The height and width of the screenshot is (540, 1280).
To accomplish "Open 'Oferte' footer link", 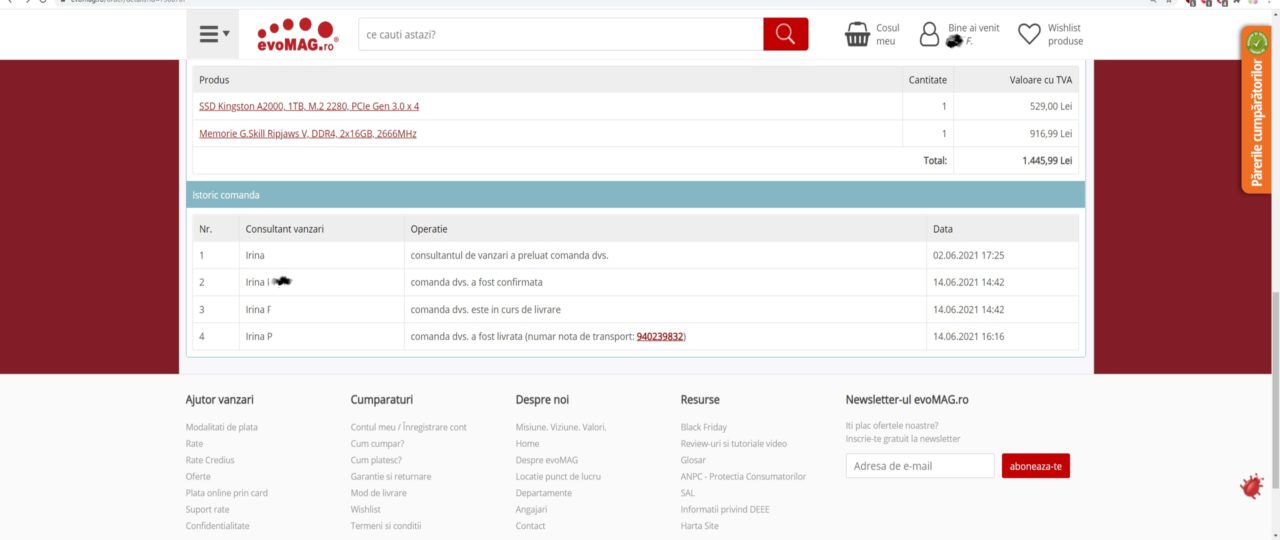I will 198,476.
